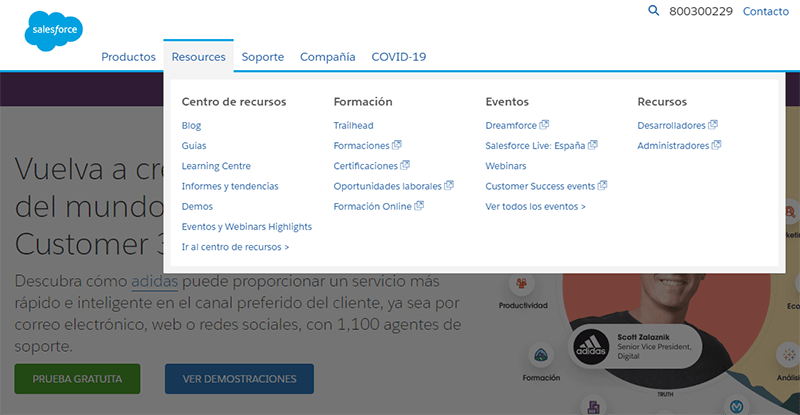Click the Salesforce cloud logo
This screenshot has width=800, height=415.
point(54,31)
